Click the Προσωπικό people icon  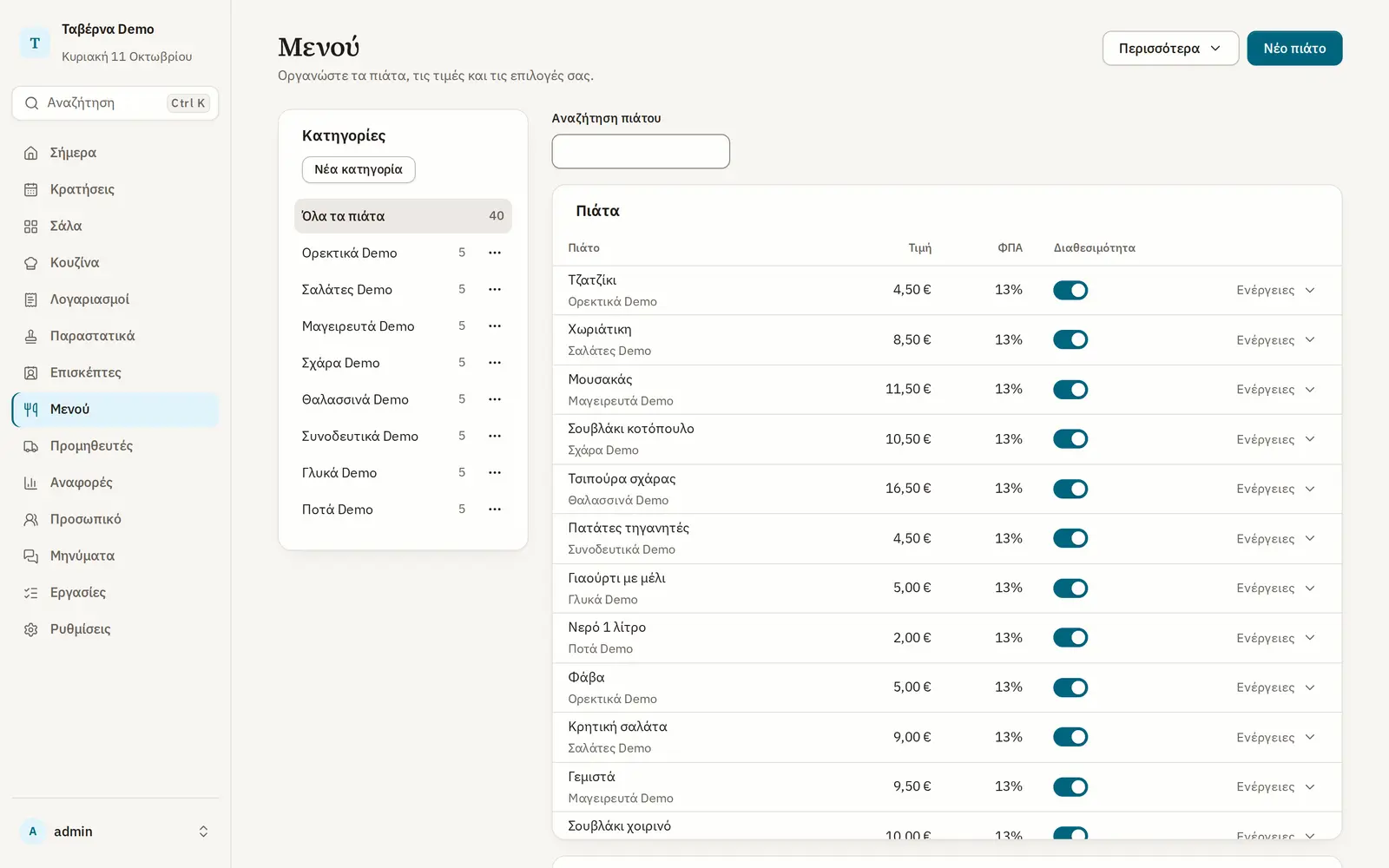click(31, 519)
